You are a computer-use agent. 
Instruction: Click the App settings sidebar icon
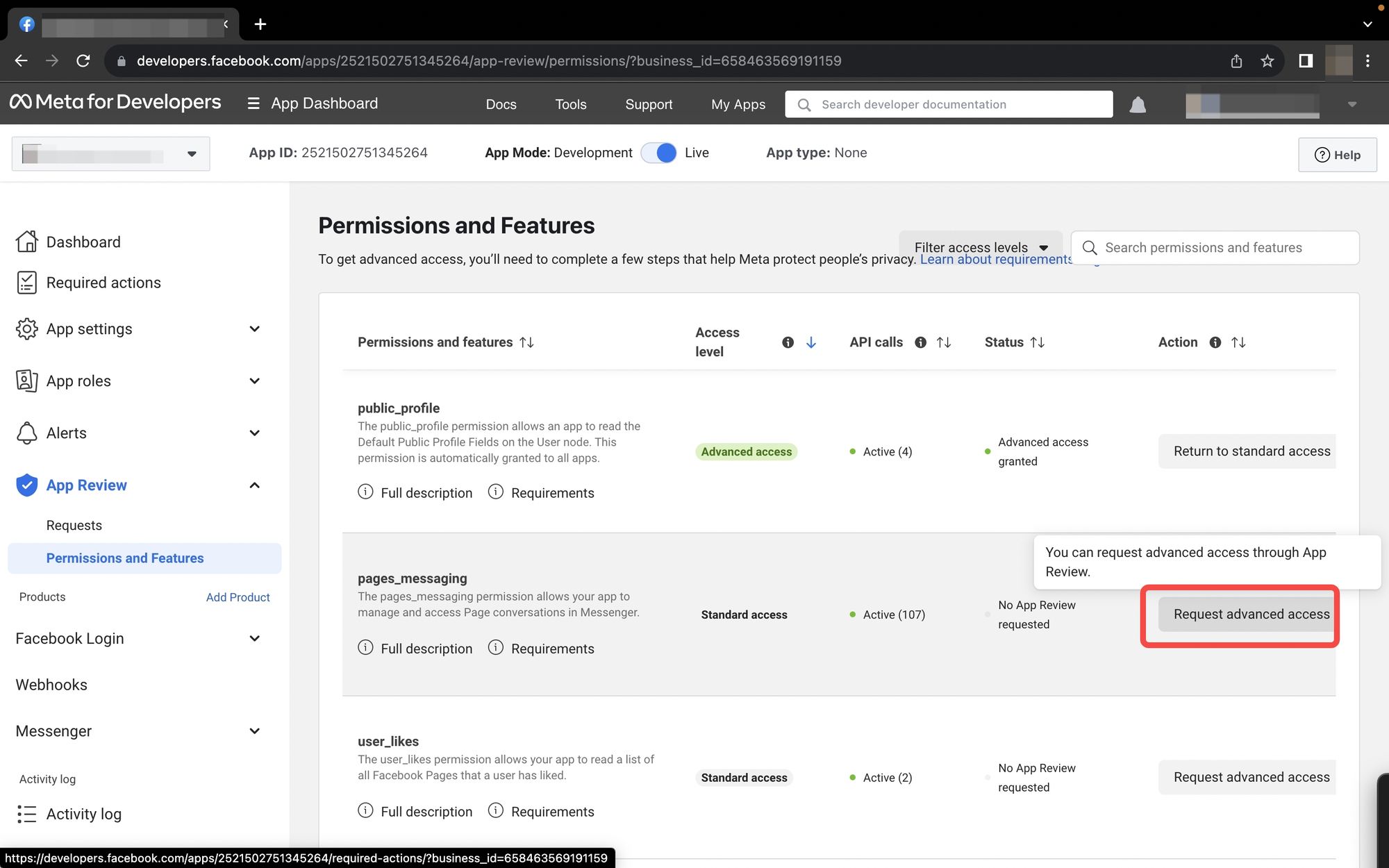26,328
